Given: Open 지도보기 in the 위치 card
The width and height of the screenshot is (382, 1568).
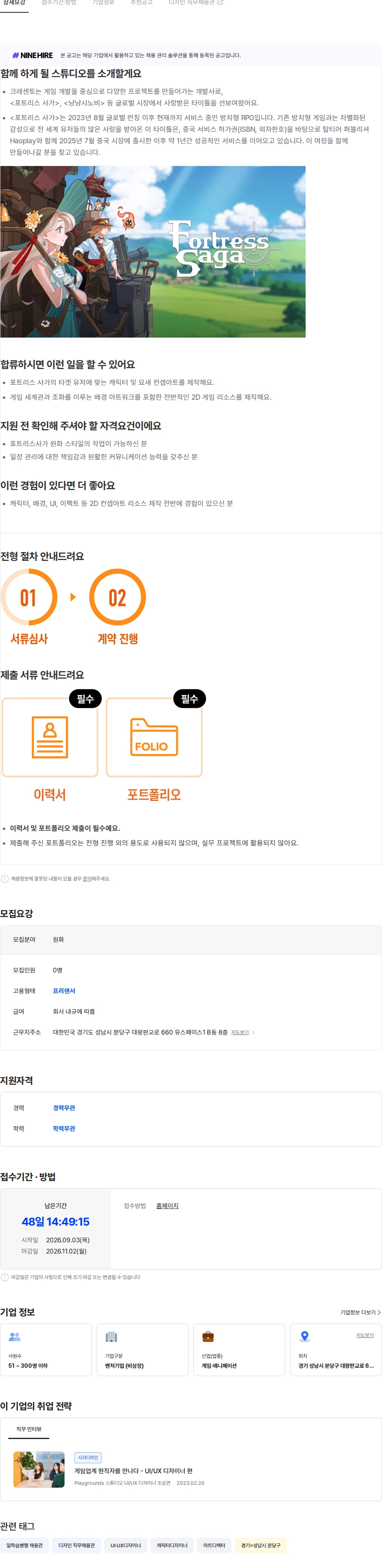Looking at the screenshot, I should 364,1336.
